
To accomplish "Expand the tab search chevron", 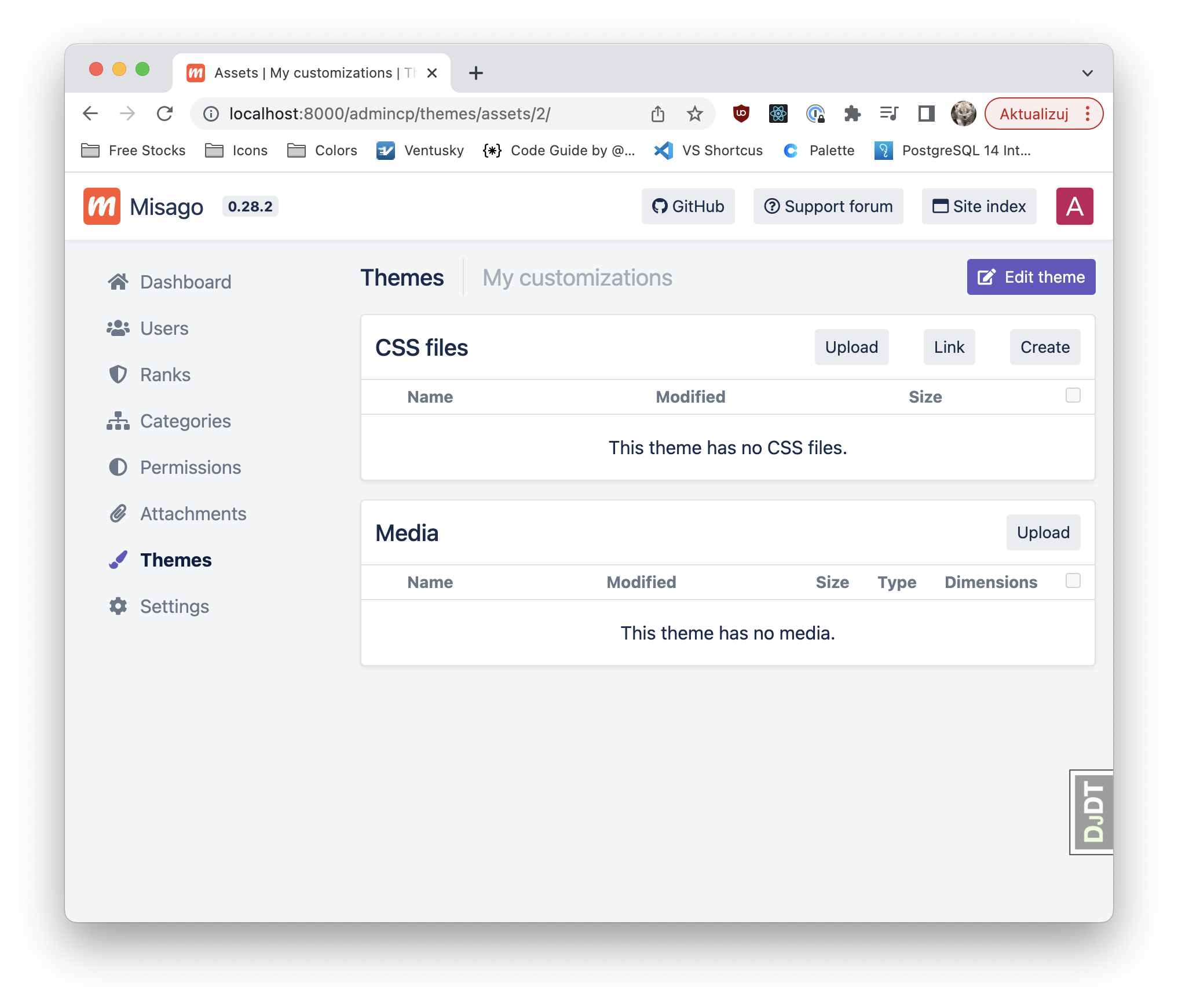I will point(1087,73).
